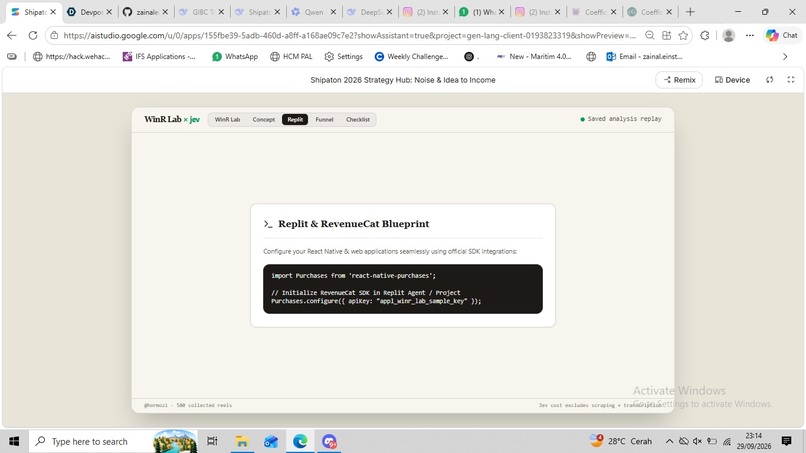This screenshot has width=806, height=453.
Task: Open the clock showing 23:14
Action: click(754, 441)
